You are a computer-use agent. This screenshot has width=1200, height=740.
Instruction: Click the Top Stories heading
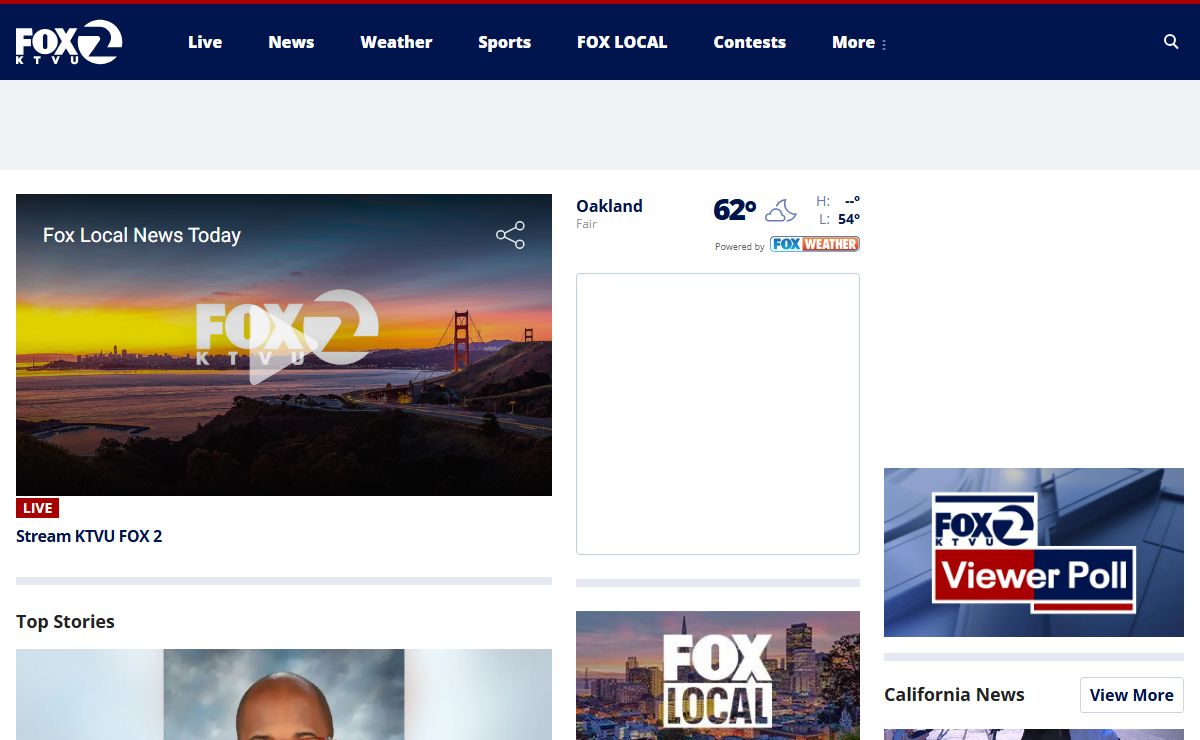click(x=65, y=621)
